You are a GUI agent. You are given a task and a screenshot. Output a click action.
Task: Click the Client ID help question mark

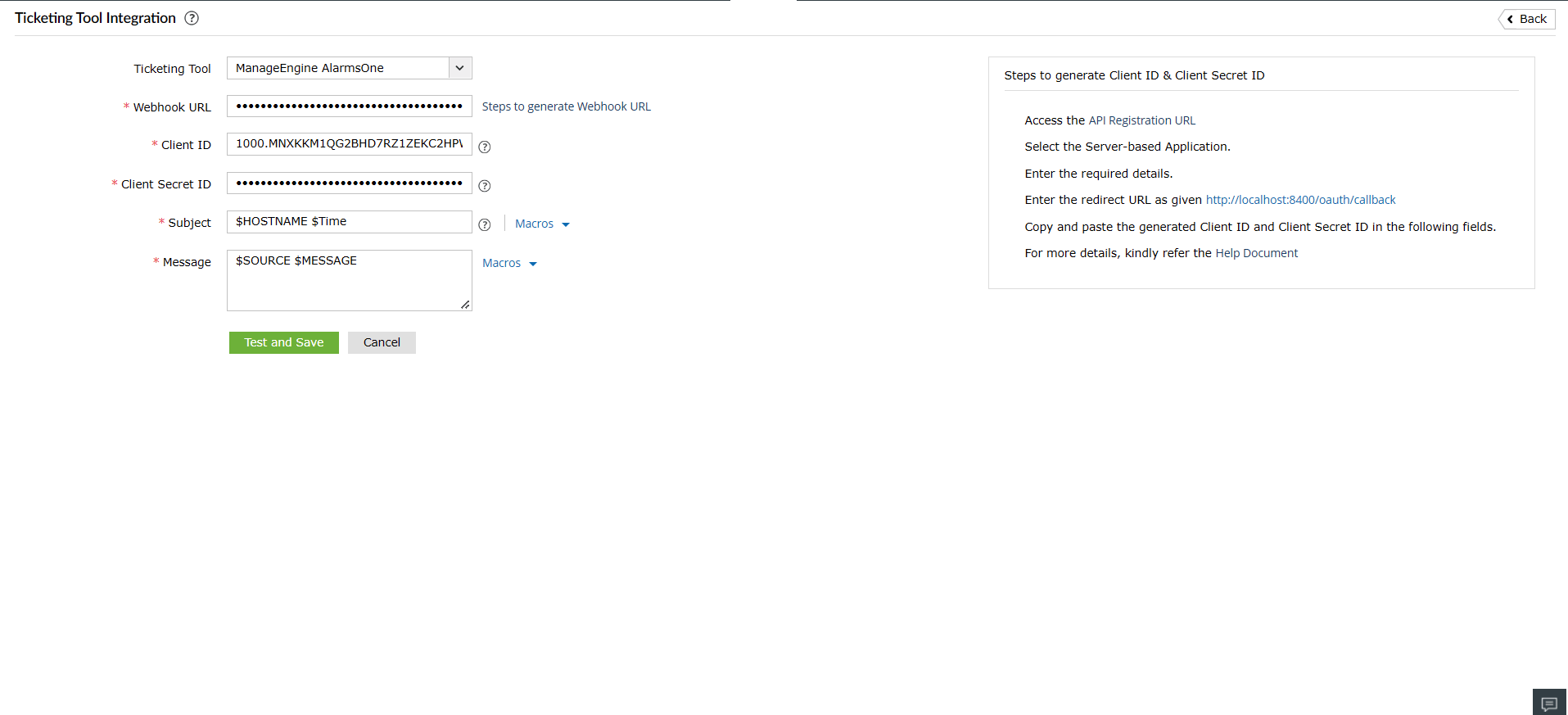(485, 147)
